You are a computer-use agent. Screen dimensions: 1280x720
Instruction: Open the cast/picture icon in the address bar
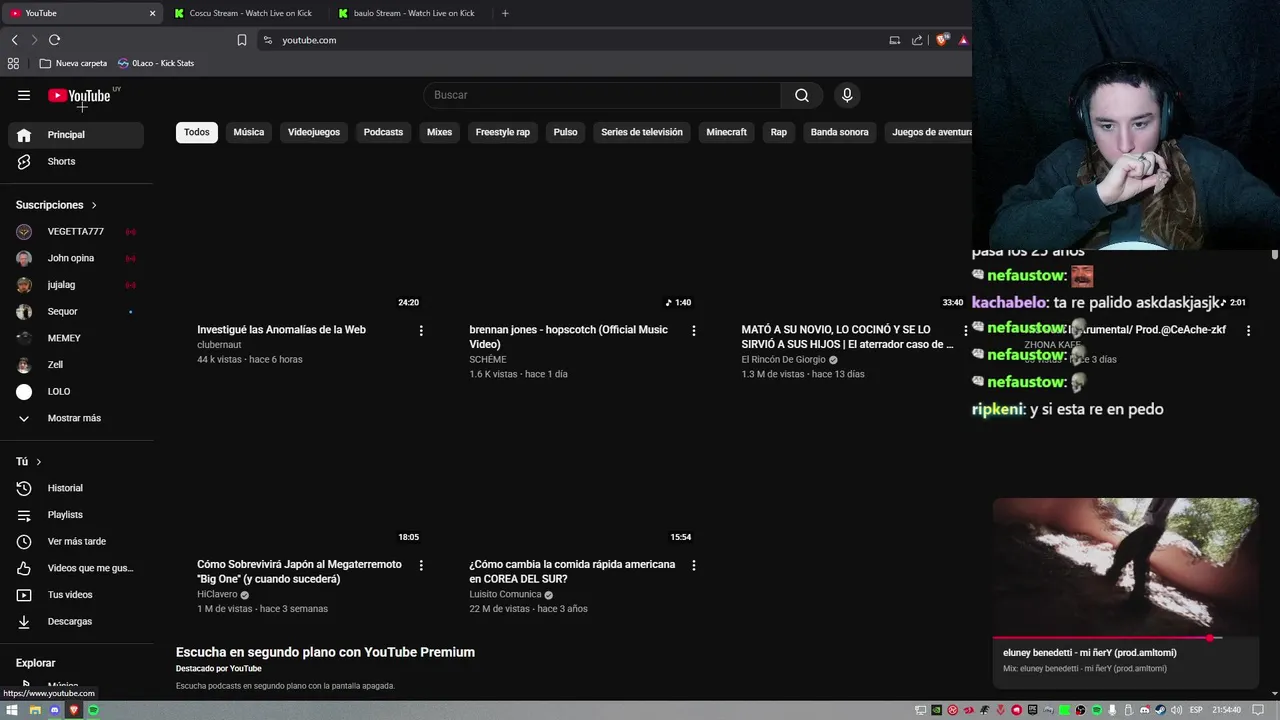pyautogui.click(x=895, y=40)
